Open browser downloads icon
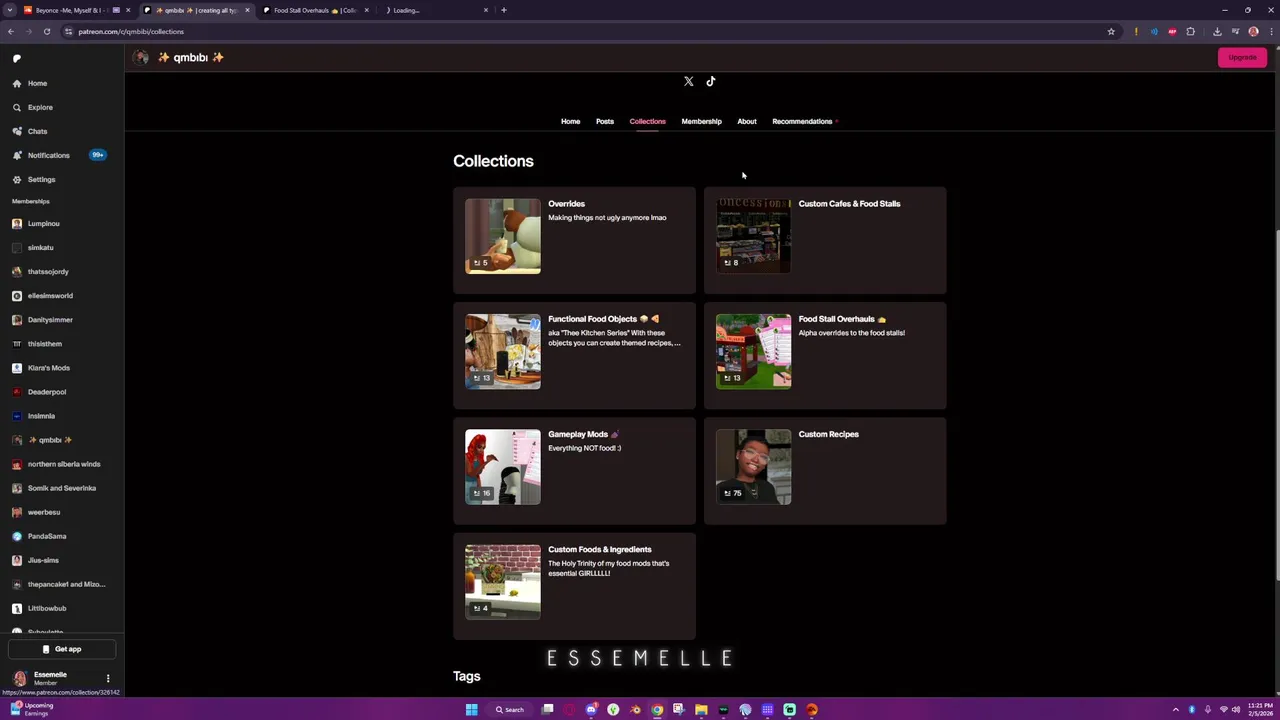The width and height of the screenshot is (1280, 720). 1217,31
